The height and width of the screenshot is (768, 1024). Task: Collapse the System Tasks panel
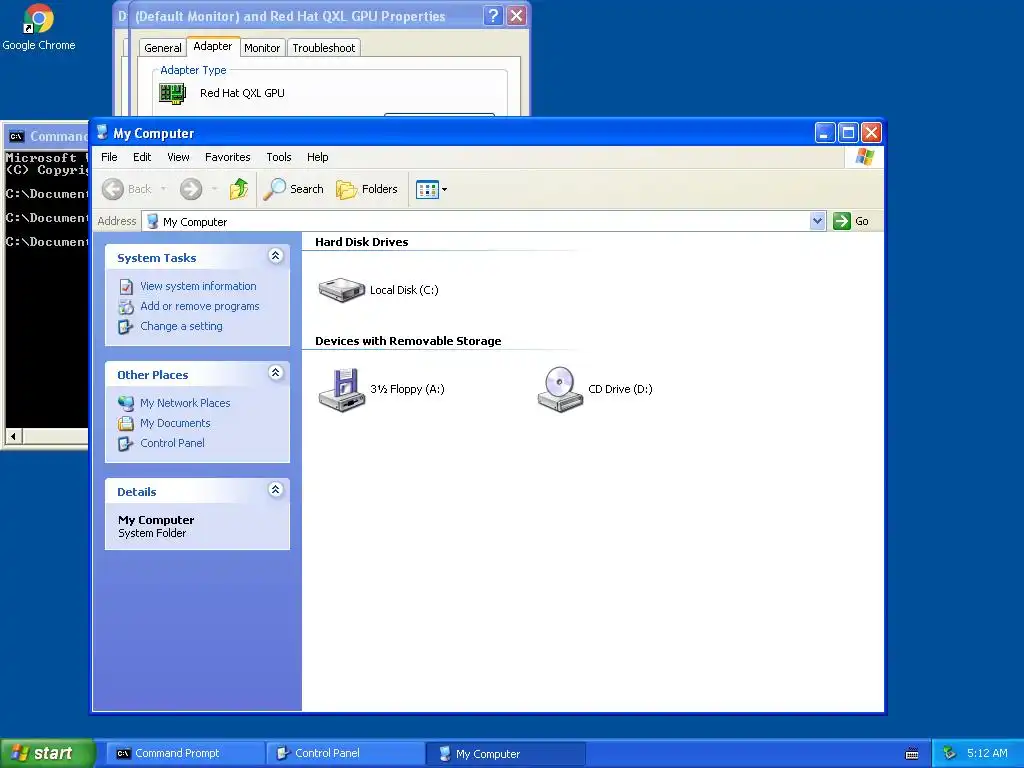click(x=276, y=256)
